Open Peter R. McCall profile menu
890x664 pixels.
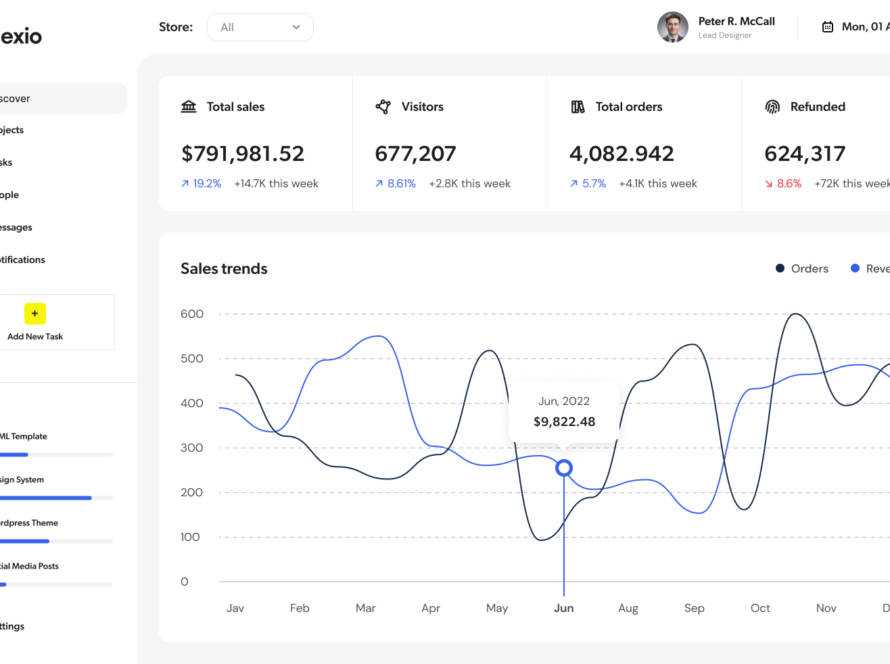click(x=736, y=27)
